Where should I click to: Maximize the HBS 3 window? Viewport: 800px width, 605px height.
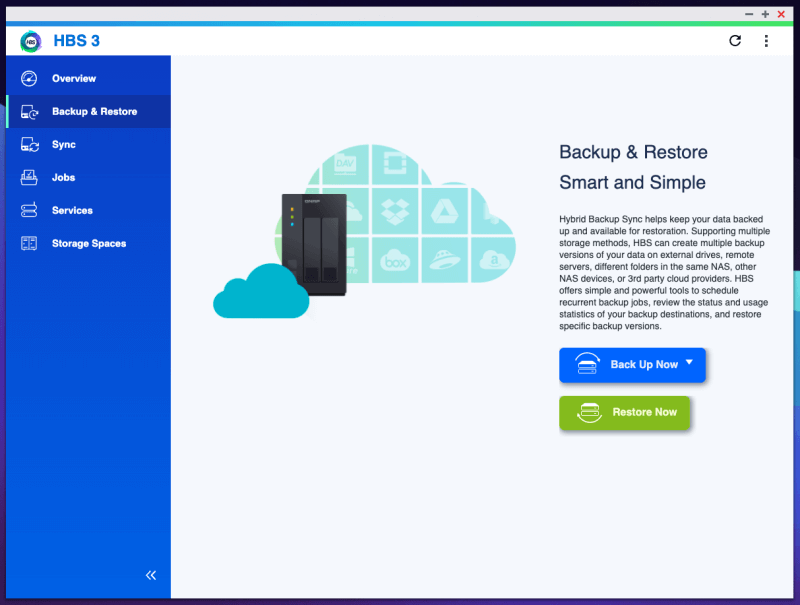click(x=765, y=14)
